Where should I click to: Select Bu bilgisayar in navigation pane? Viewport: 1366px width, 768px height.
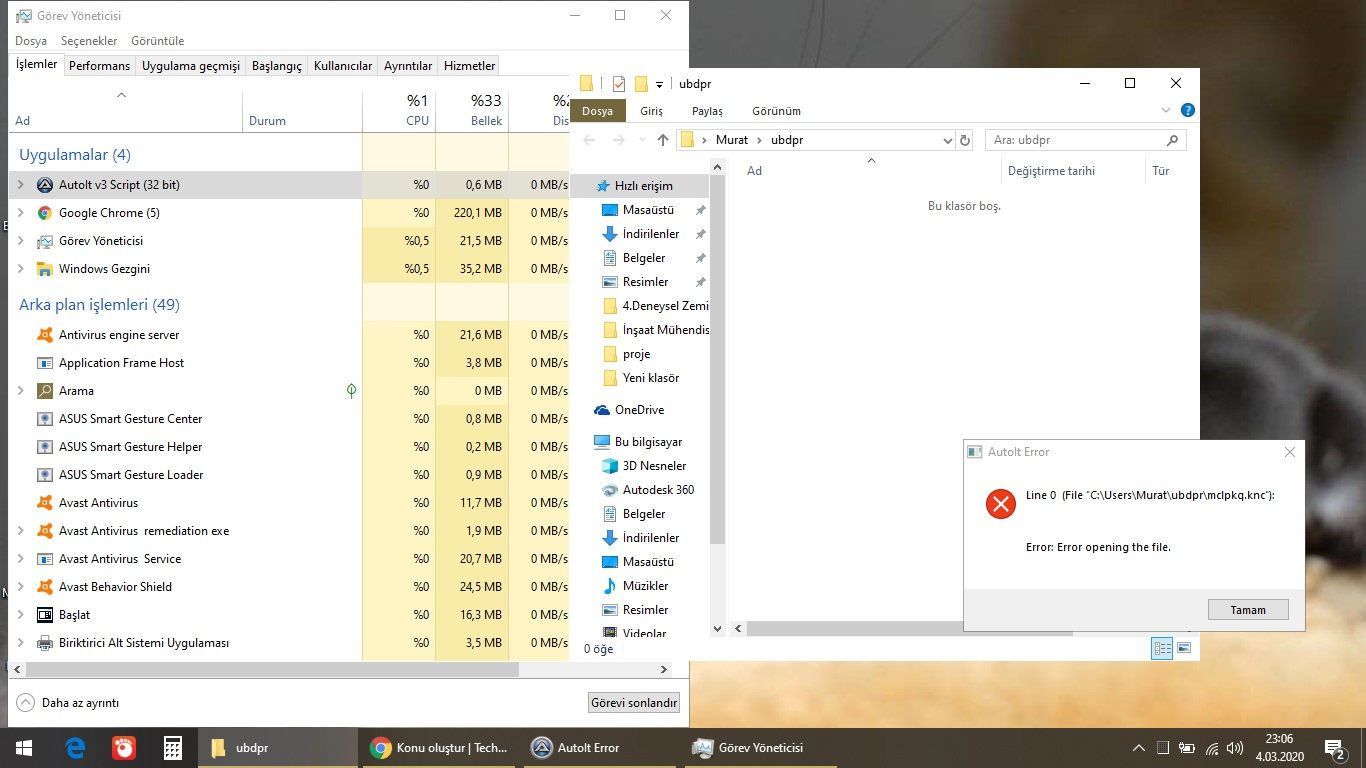[640, 442]
